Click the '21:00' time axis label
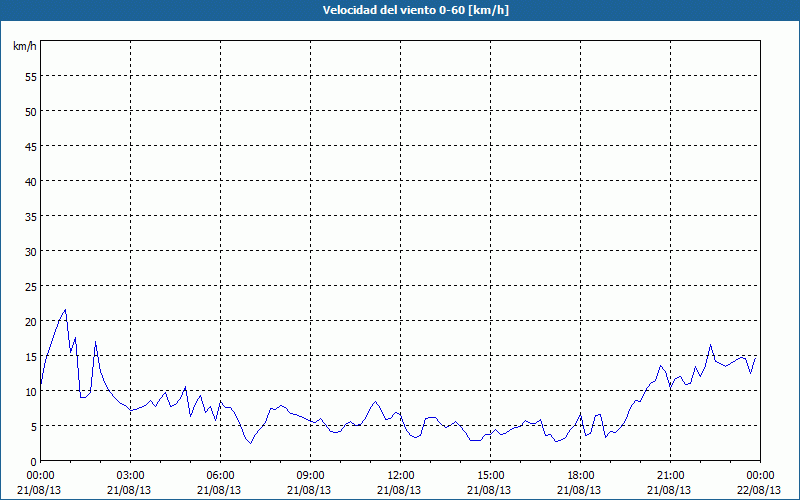Image resolution: width=800 pixels, height=500 pixels. tap(670, 476)
